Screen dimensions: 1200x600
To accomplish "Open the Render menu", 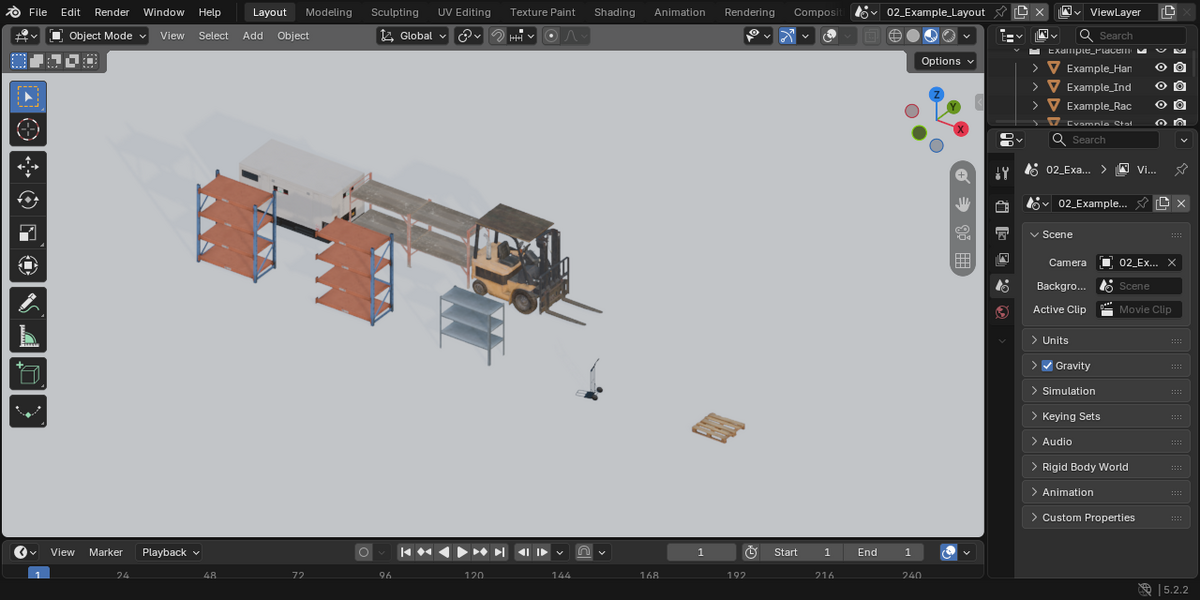I will [x=112, y=12].
